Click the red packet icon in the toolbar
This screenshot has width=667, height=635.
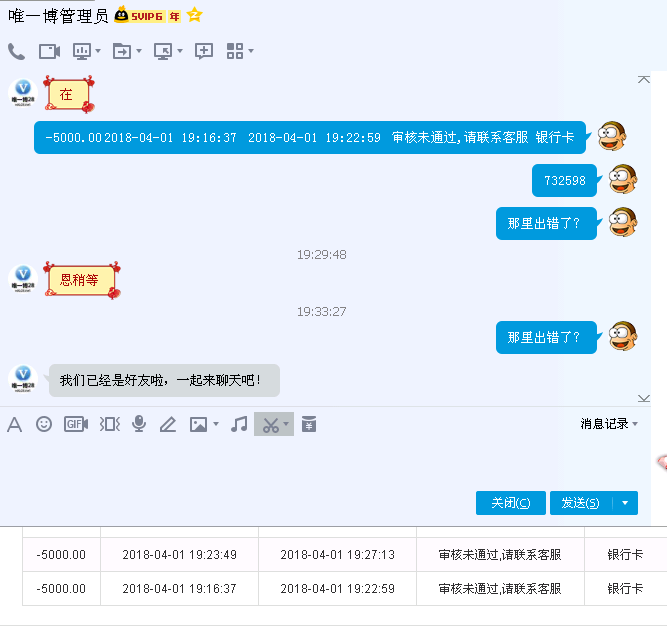(x=309, y=424)
